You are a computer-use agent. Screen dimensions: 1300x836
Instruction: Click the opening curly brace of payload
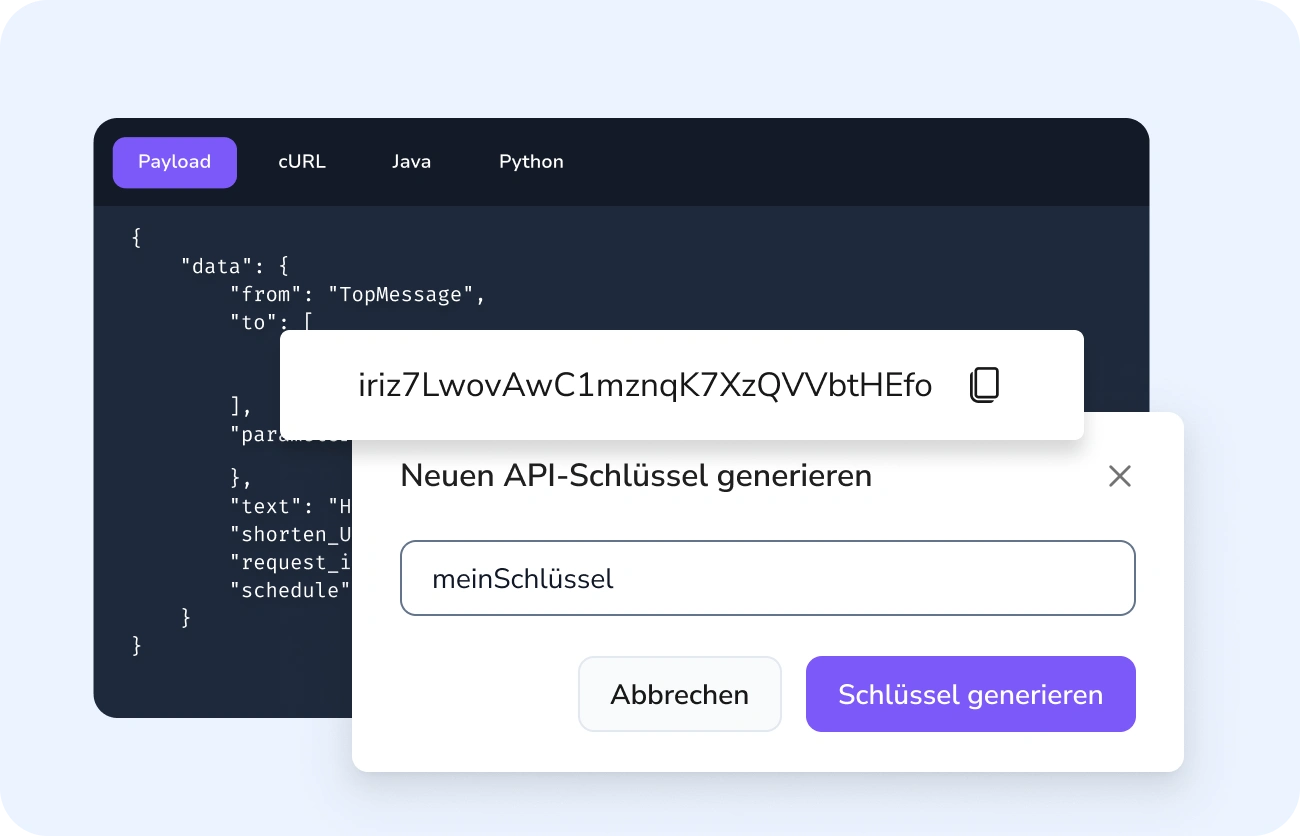(x=137, y=238)
